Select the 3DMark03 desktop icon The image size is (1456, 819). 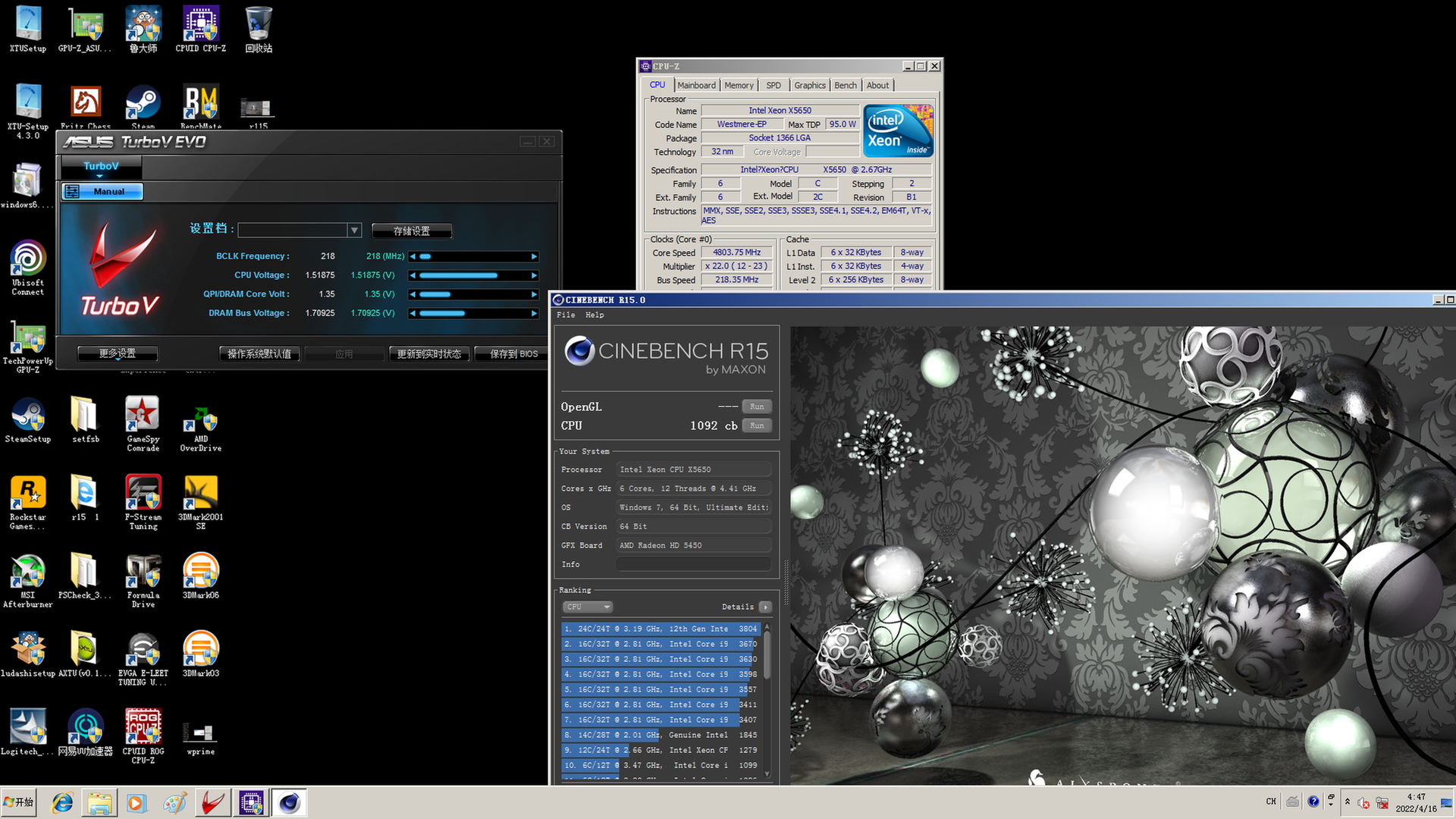[x=201, y=654]
